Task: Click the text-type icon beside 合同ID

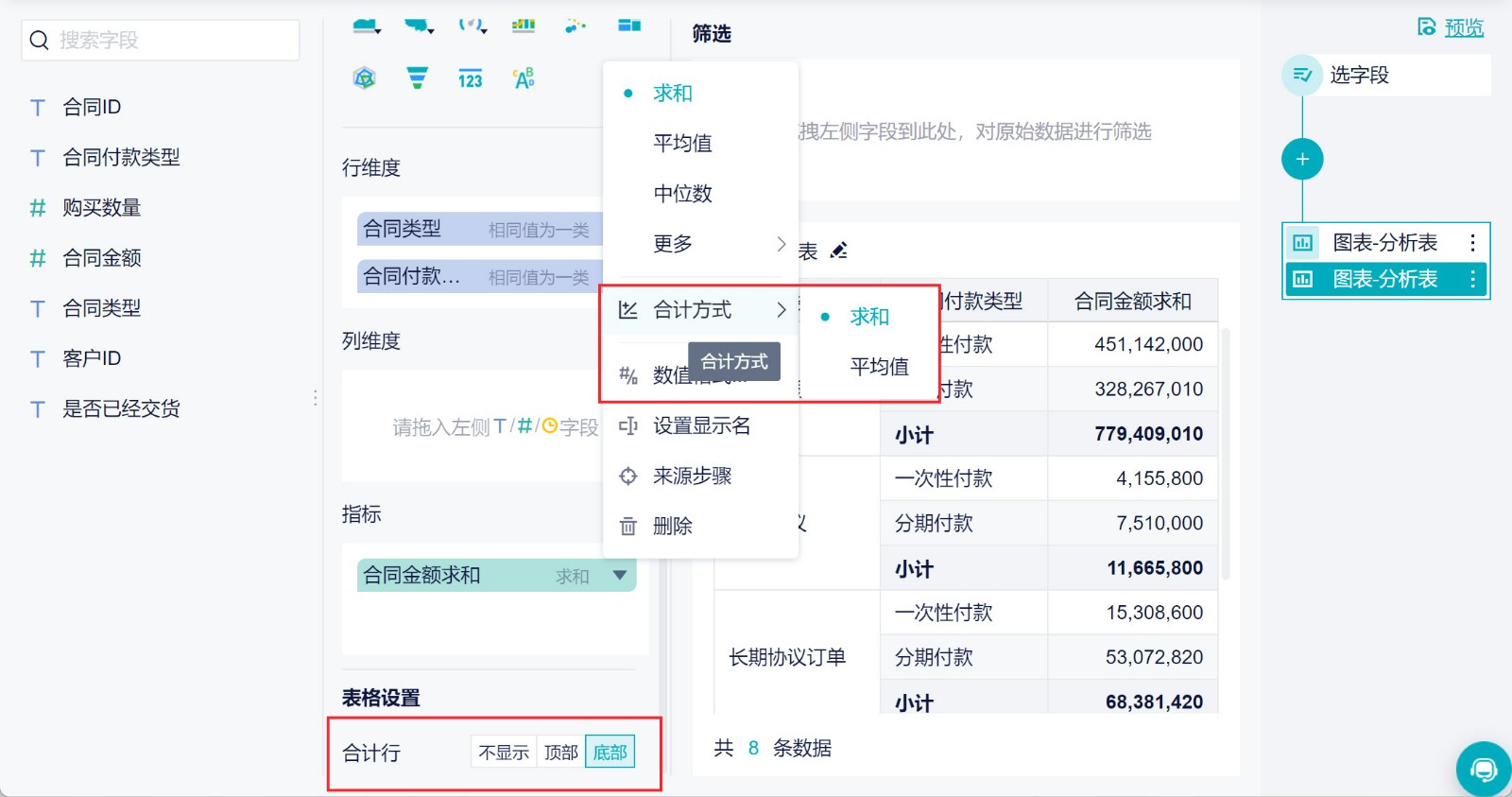Action: (x=38, y=108)
